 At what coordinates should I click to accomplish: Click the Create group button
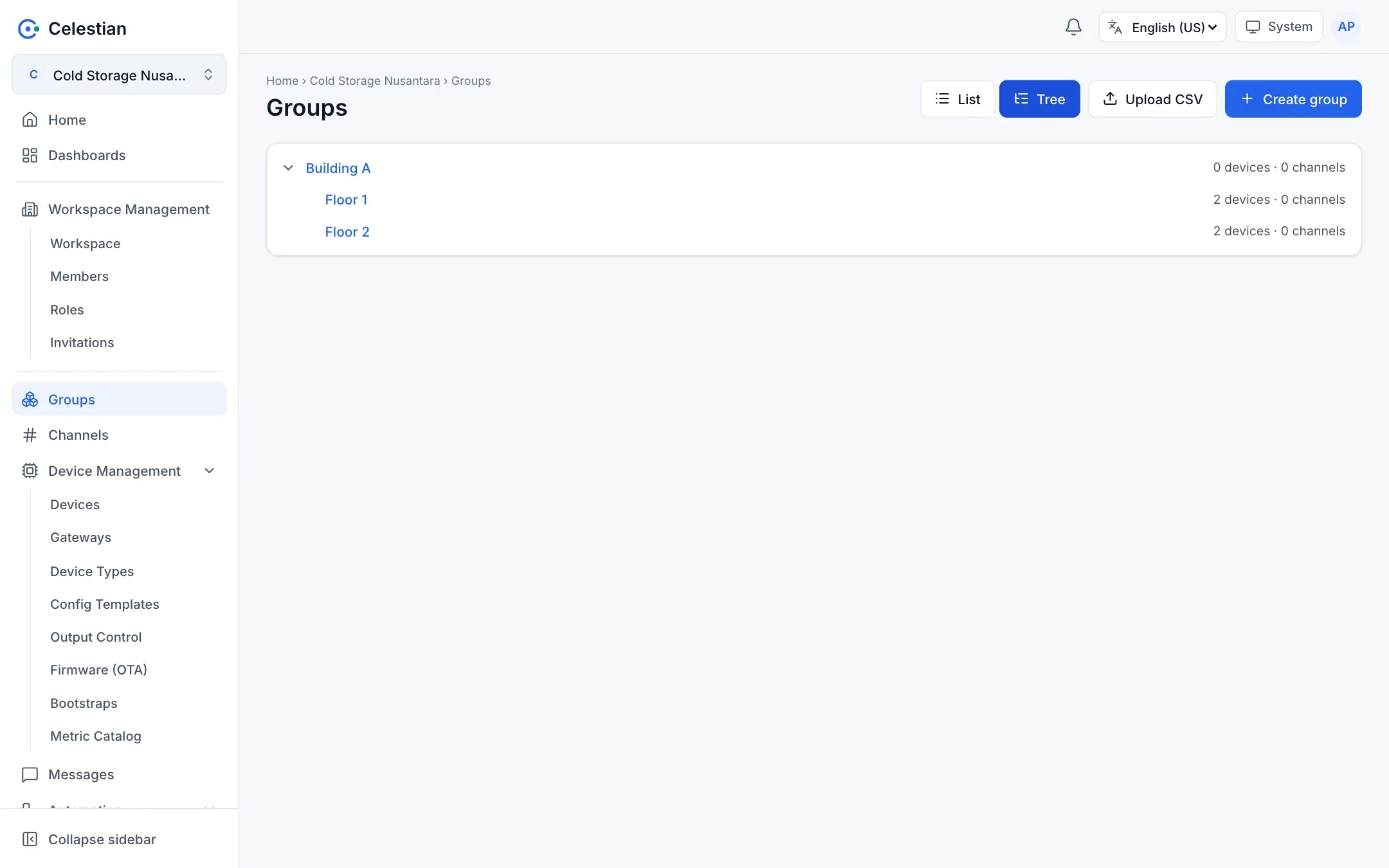[1293, 99]
